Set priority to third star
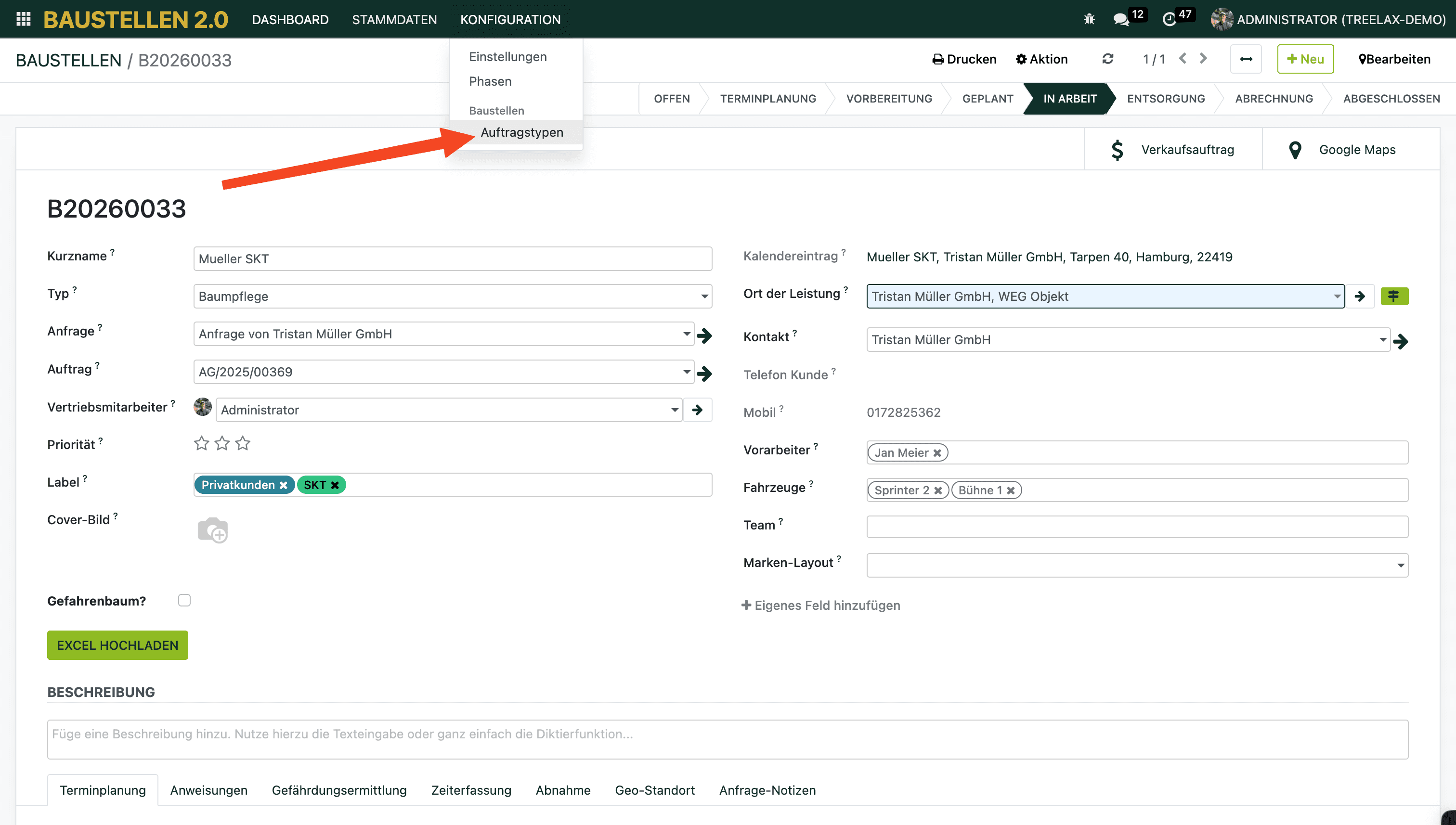 click(x=243, y=443)
